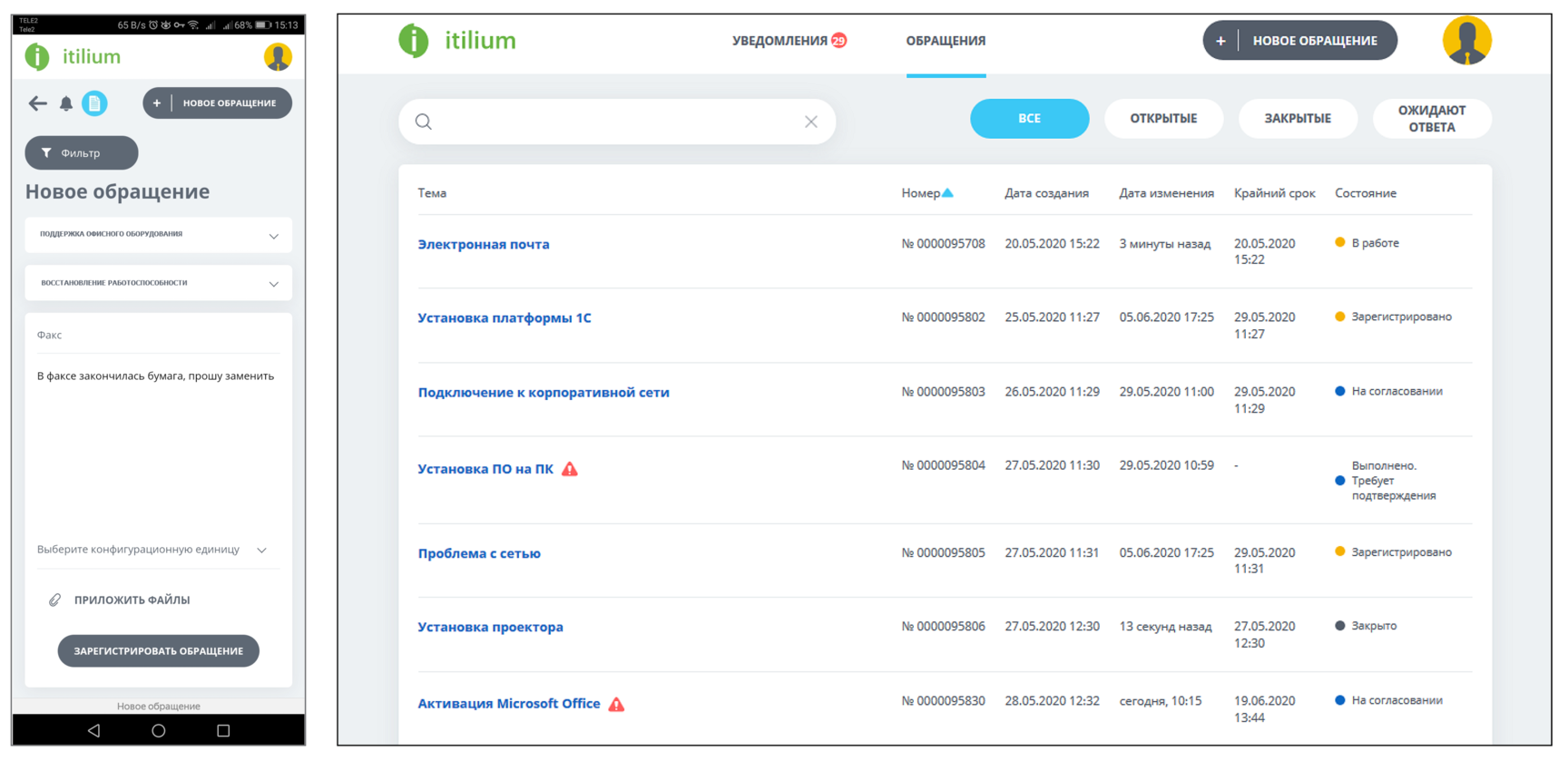Click the 13 секунд назад modification date
1568x761 pixels.
tap(1165, 626)
